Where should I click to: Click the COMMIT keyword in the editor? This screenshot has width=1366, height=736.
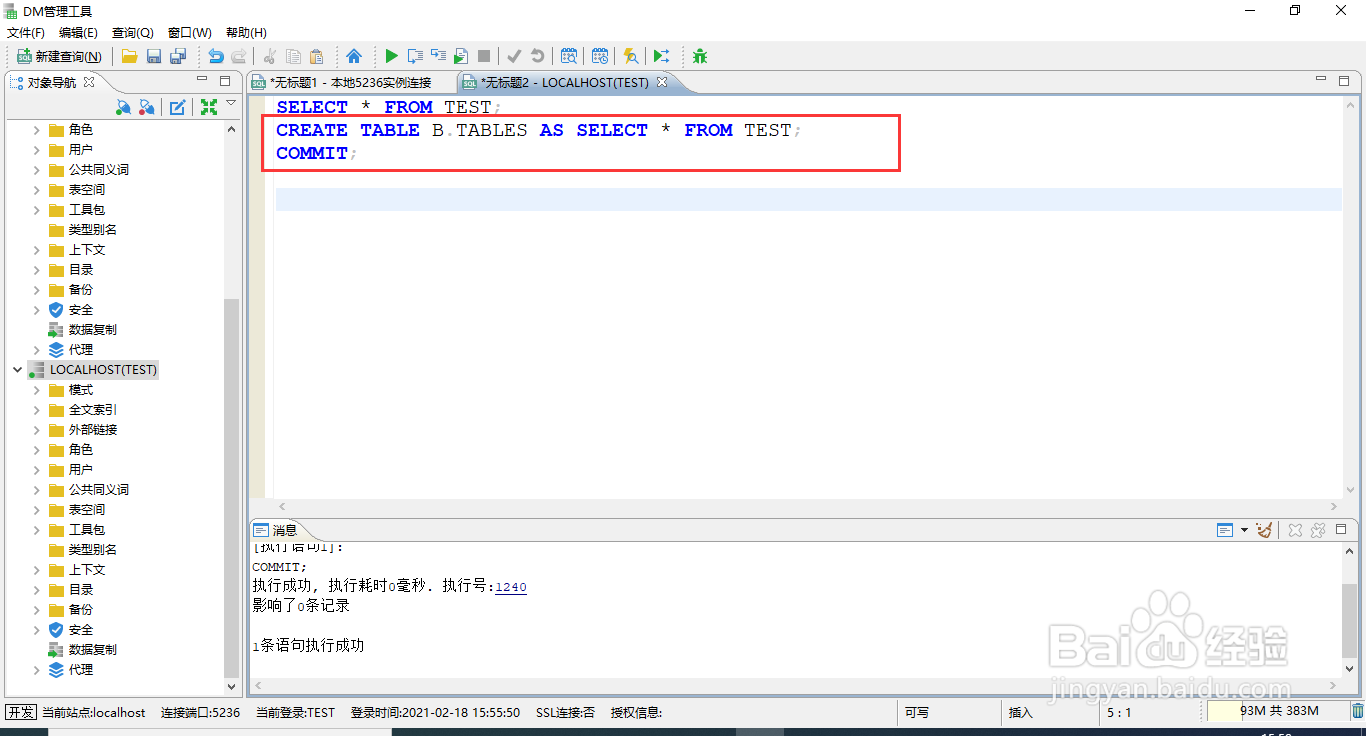point(312,153)
